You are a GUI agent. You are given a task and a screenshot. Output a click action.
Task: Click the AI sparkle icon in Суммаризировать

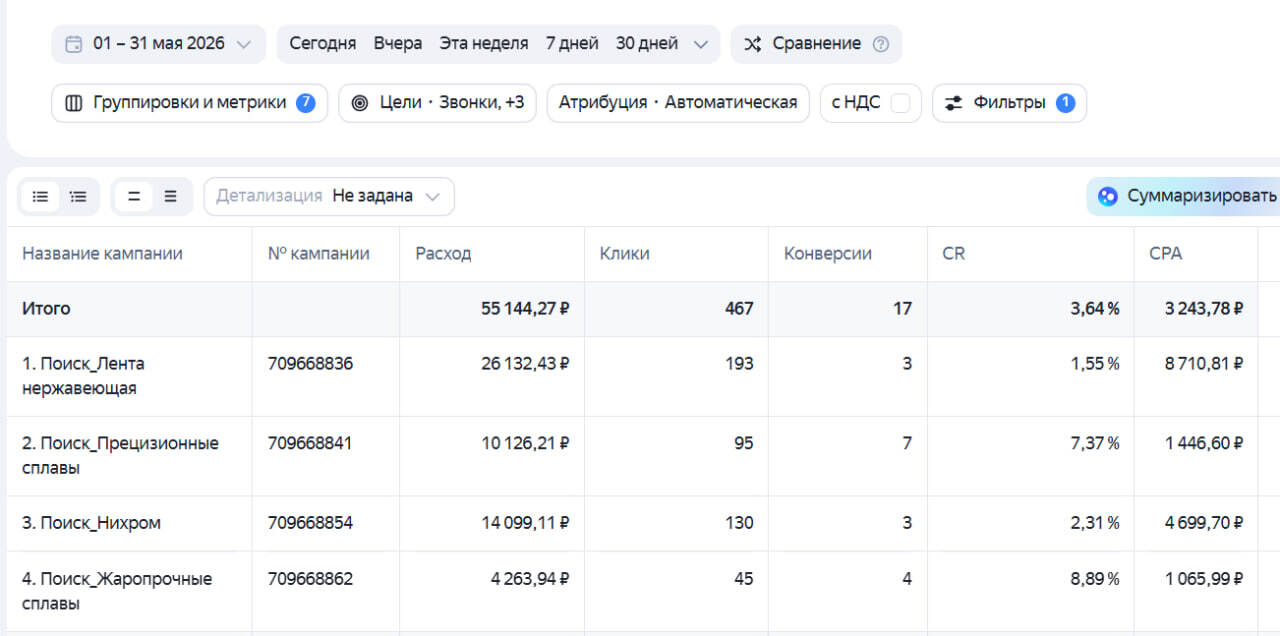pos(1107,196)
